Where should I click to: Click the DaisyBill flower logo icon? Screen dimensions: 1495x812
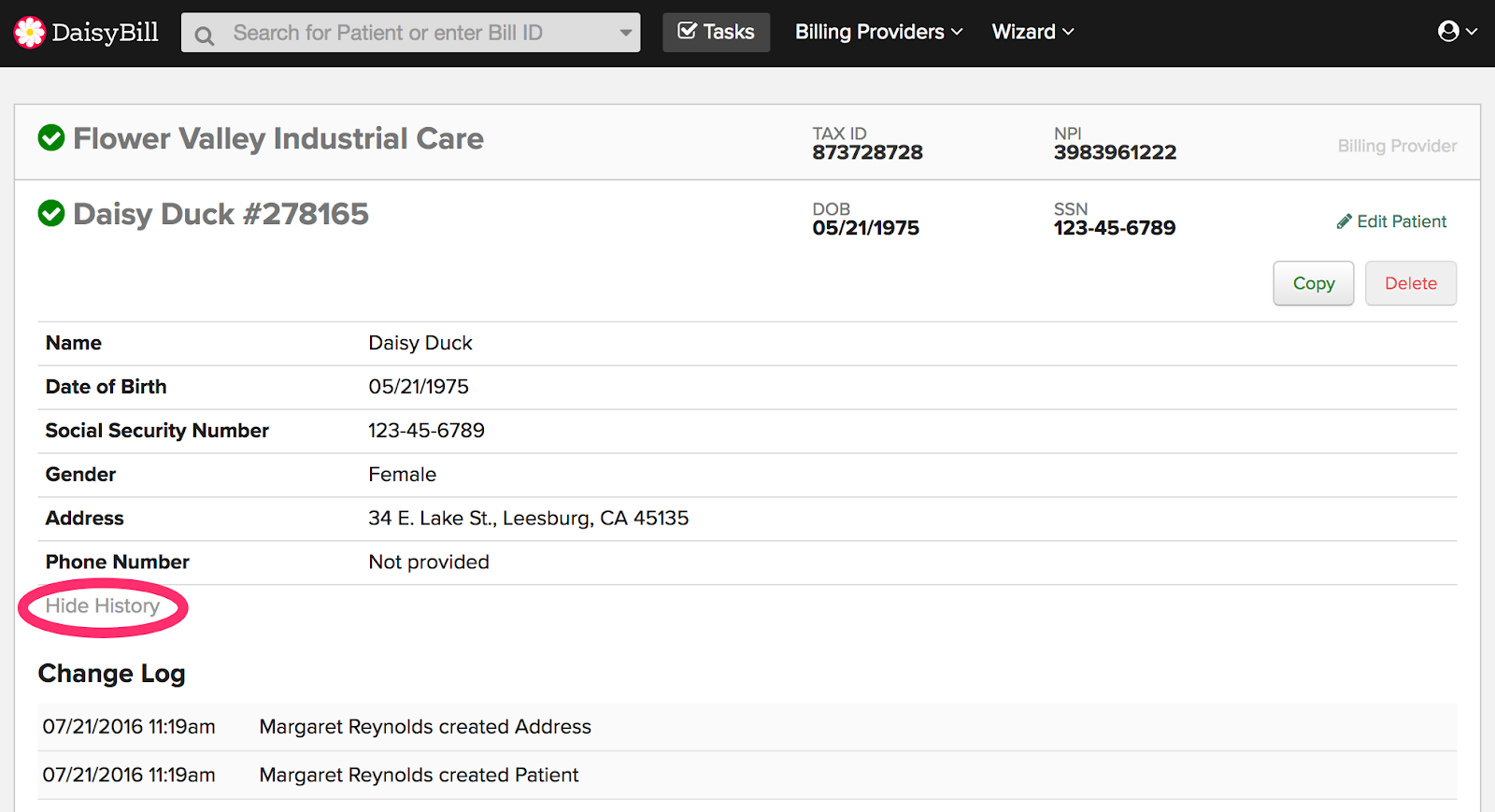point(29,33)
